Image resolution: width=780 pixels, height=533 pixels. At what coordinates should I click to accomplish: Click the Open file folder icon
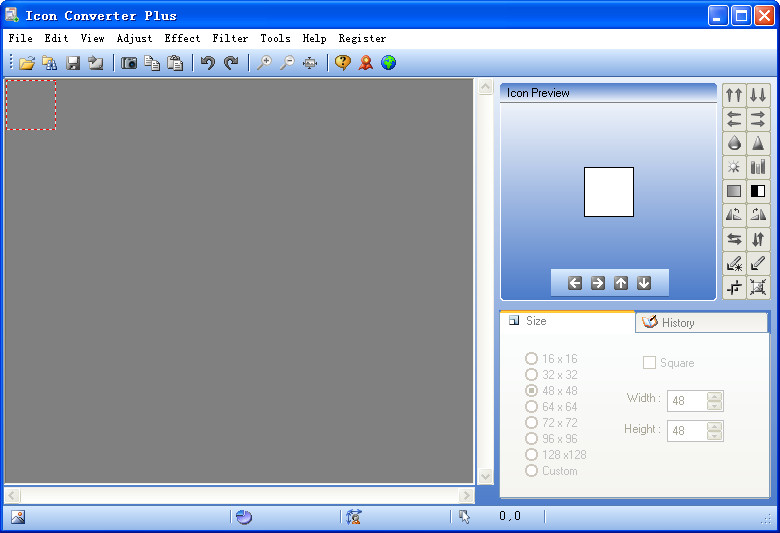click(x=27, y=63)
